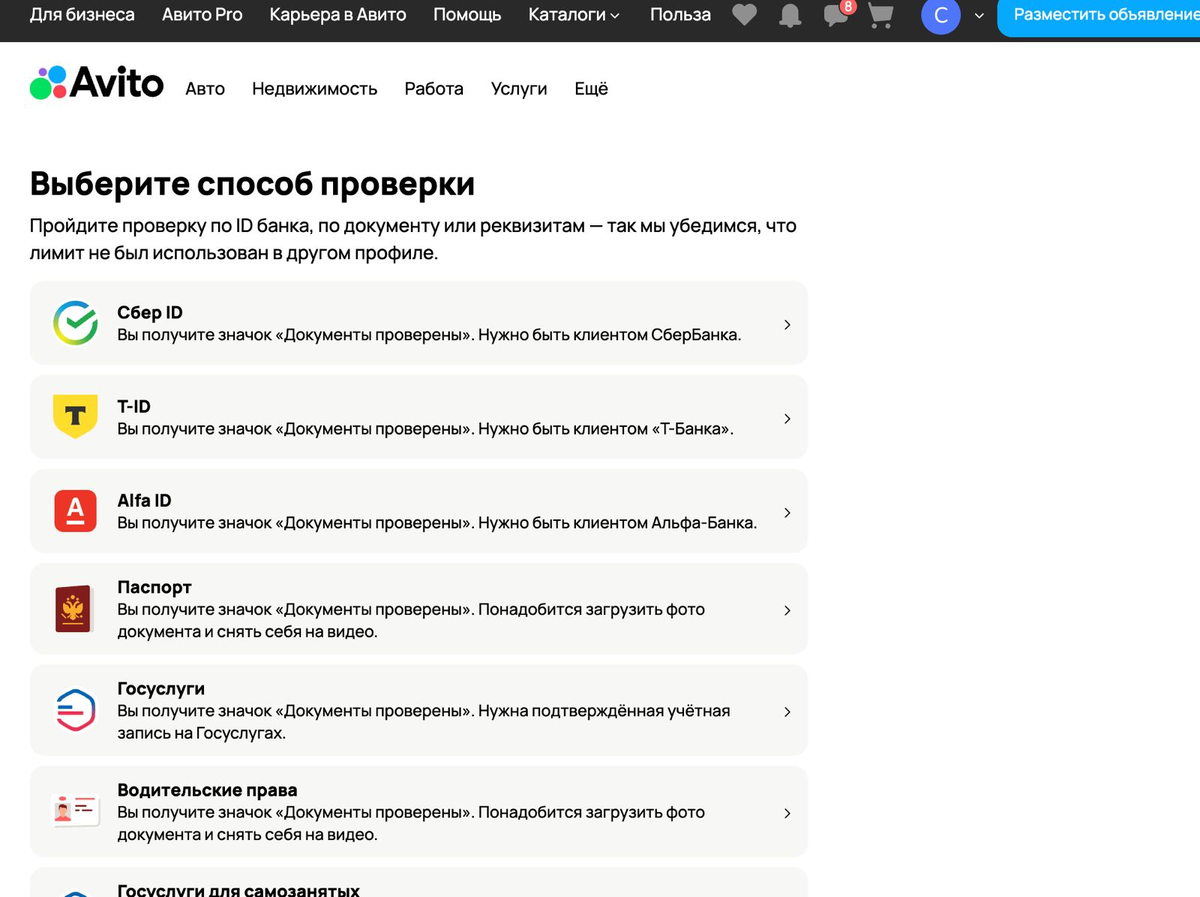Open notifications bell icon

(x=790, y=15)
